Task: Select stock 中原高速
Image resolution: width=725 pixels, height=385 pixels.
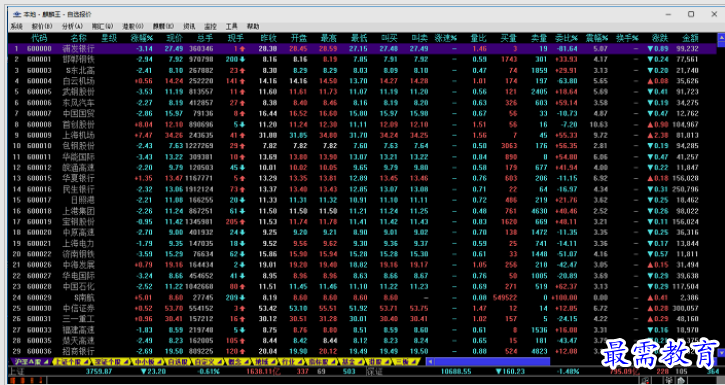Action: (x=78, y=232)
